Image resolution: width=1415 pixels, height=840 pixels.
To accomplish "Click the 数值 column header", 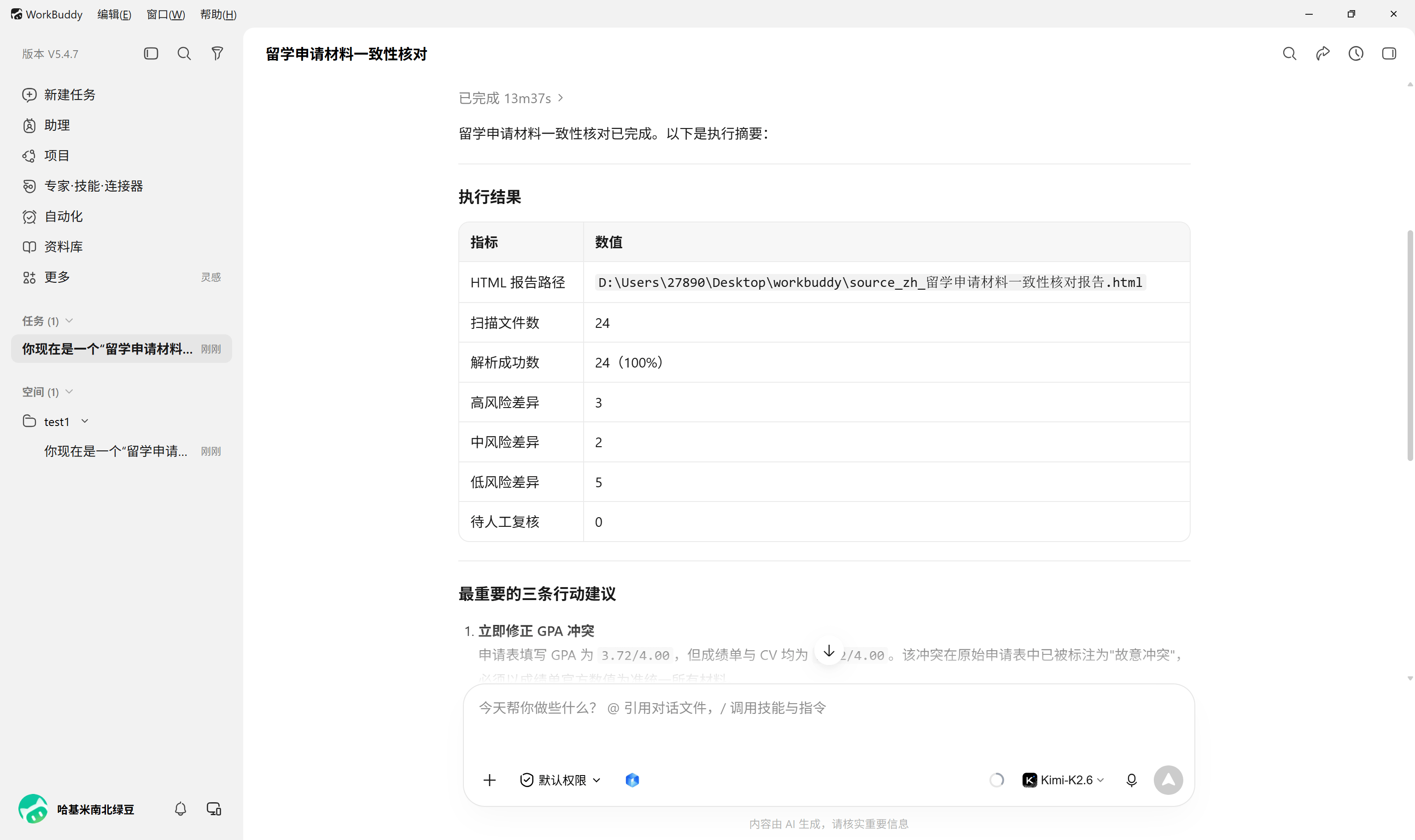I will (609, 242).
